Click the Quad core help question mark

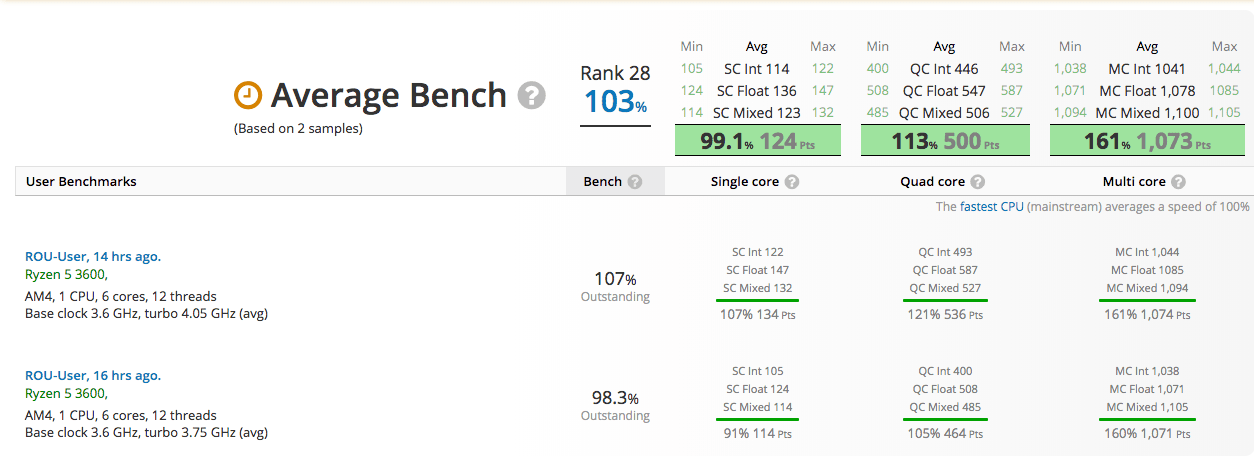pyautogui.click(x=977, y=182)
